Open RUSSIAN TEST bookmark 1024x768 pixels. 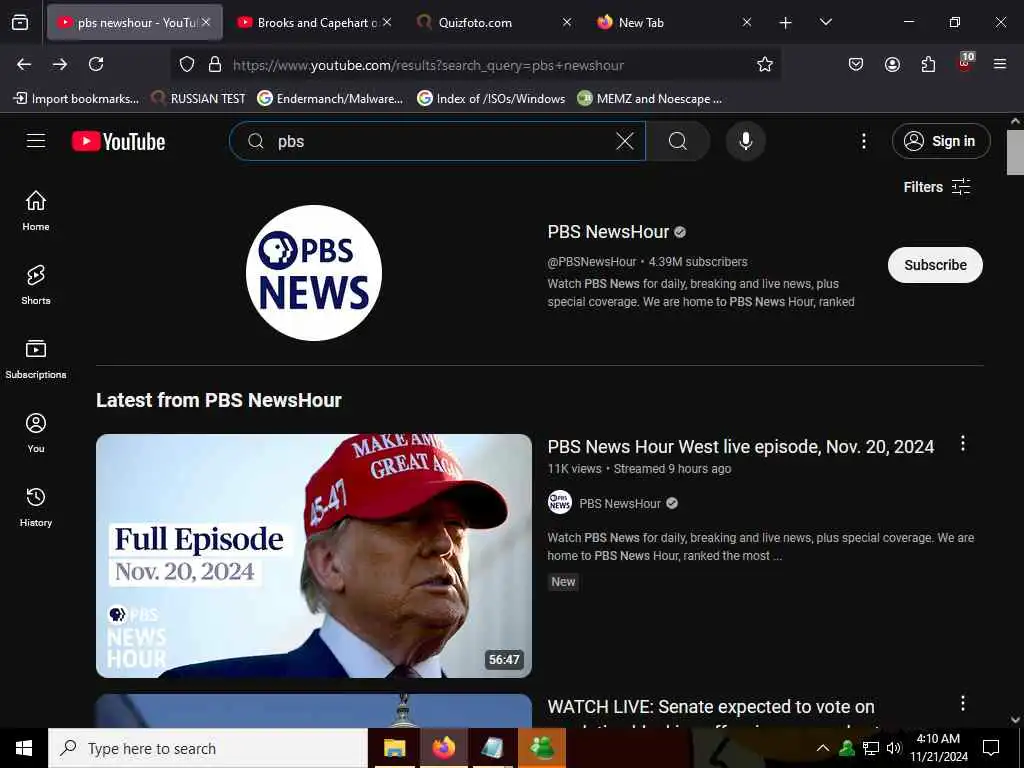199,99
